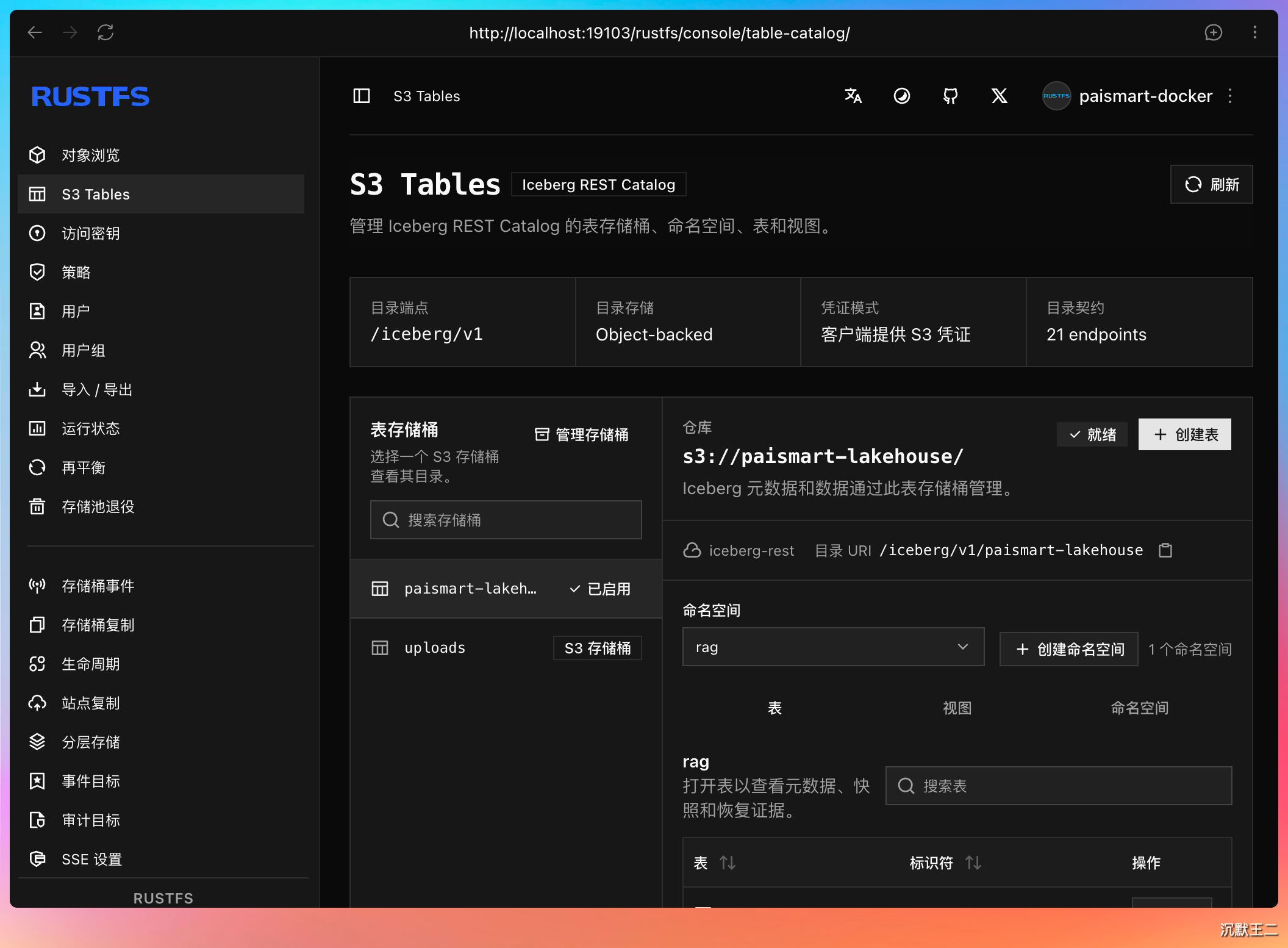
Task: Open 管理存储桶 link
Action: click(581, 434)
